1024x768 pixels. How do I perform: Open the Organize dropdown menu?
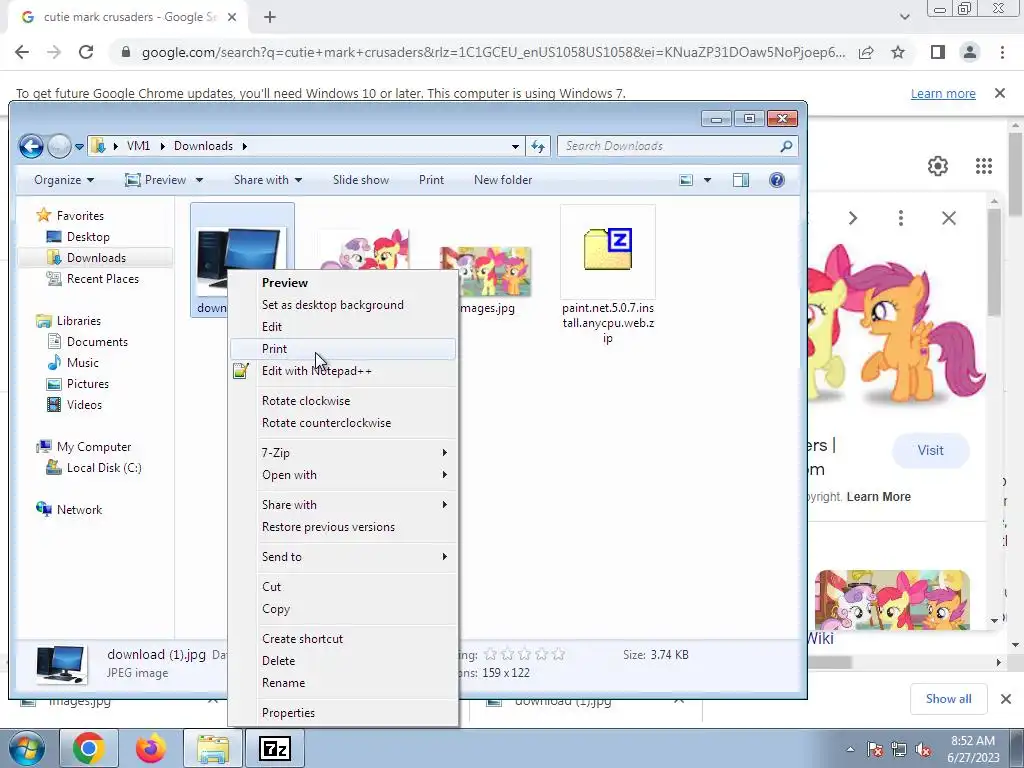(x=64, y=180)
